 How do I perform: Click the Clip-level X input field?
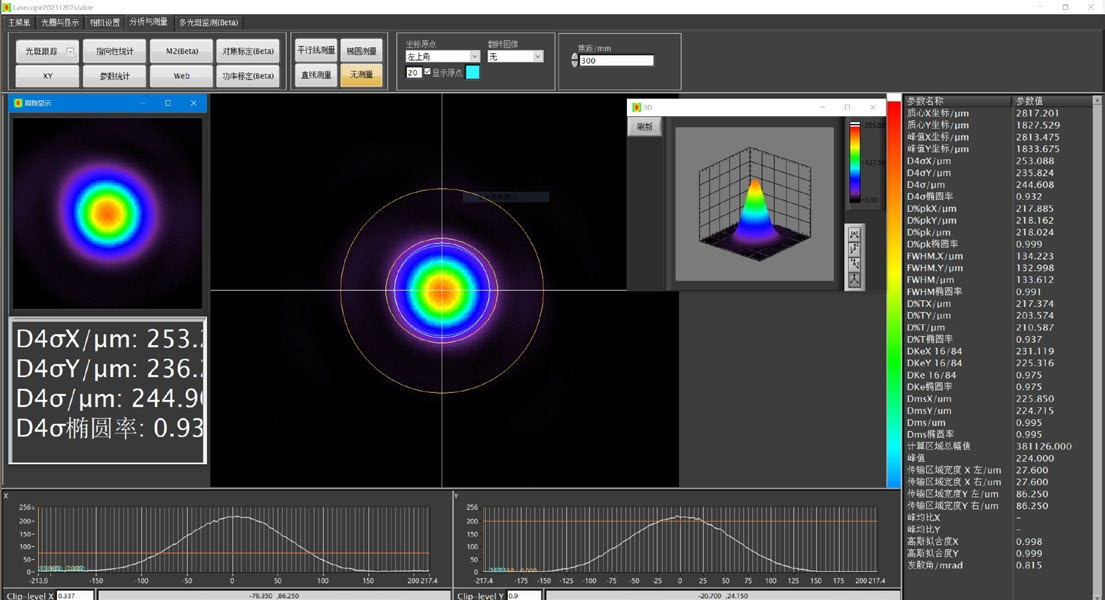[74, 595]
